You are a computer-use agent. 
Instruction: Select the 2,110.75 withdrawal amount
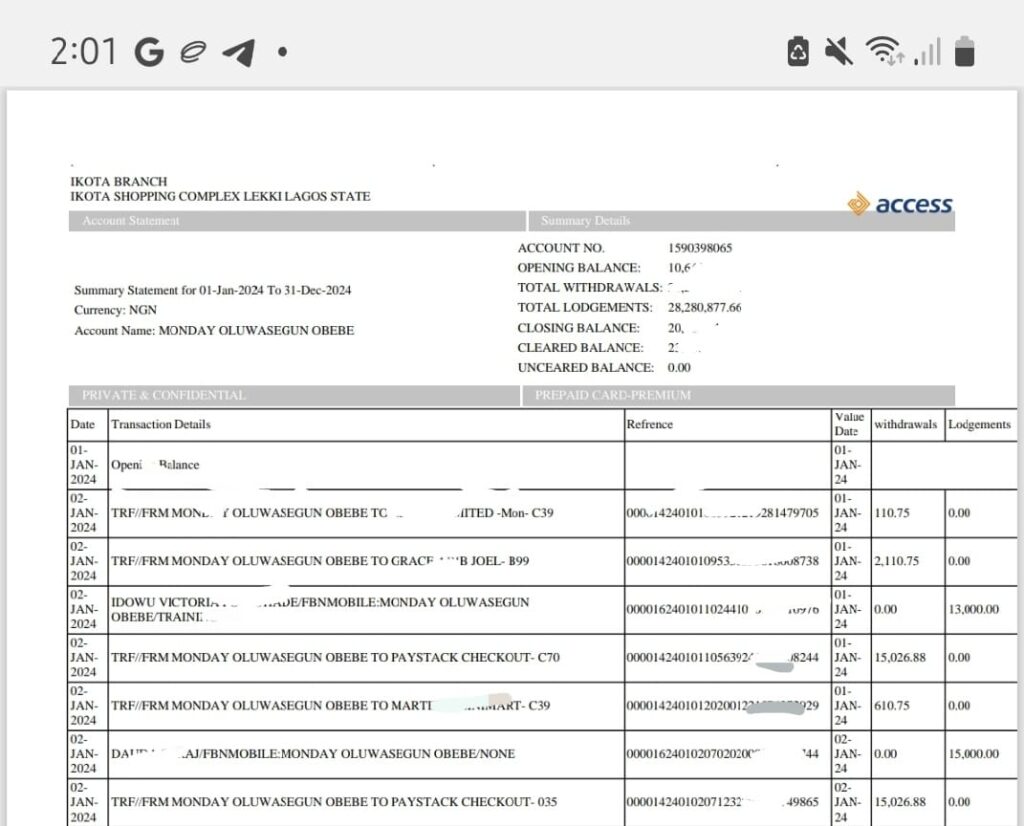(x=897, y=561)
